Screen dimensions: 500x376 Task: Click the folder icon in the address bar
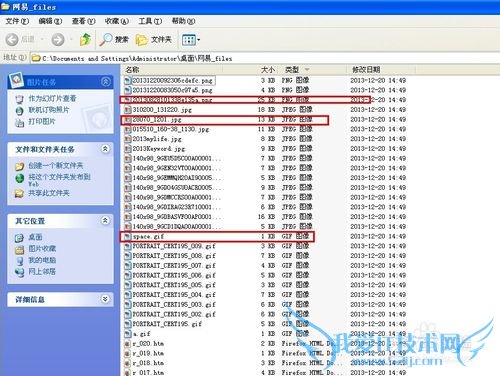(36, 58)
